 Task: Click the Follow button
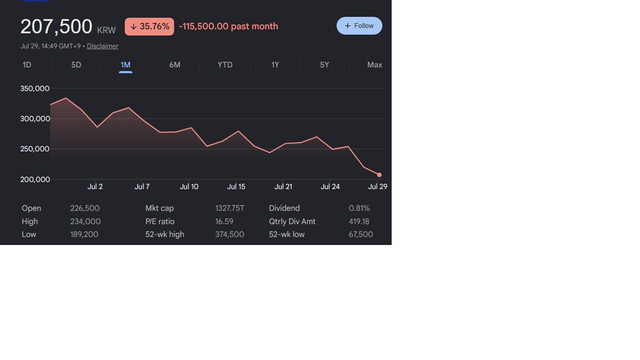tap(359, 26)
